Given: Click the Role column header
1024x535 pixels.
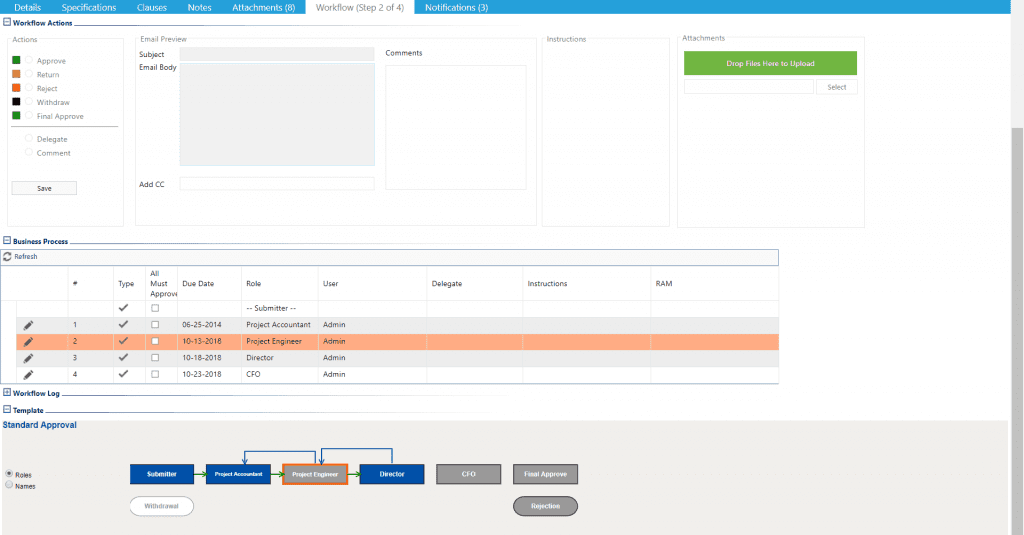Looking at the screenshot, I should (x=253, y=284).
